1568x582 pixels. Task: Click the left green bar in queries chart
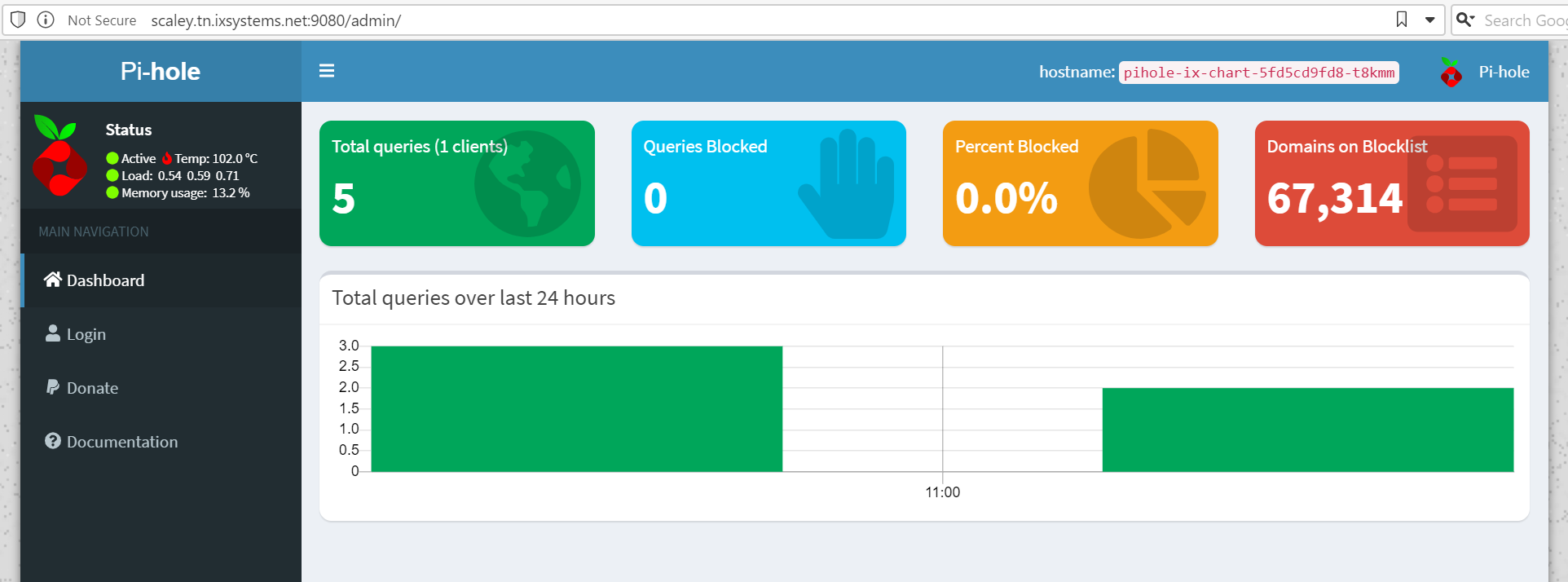point(576,408)
